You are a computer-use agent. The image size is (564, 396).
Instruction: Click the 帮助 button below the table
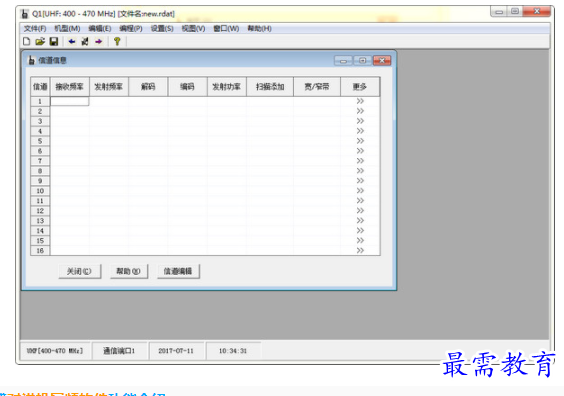click(x=129, y=271)
